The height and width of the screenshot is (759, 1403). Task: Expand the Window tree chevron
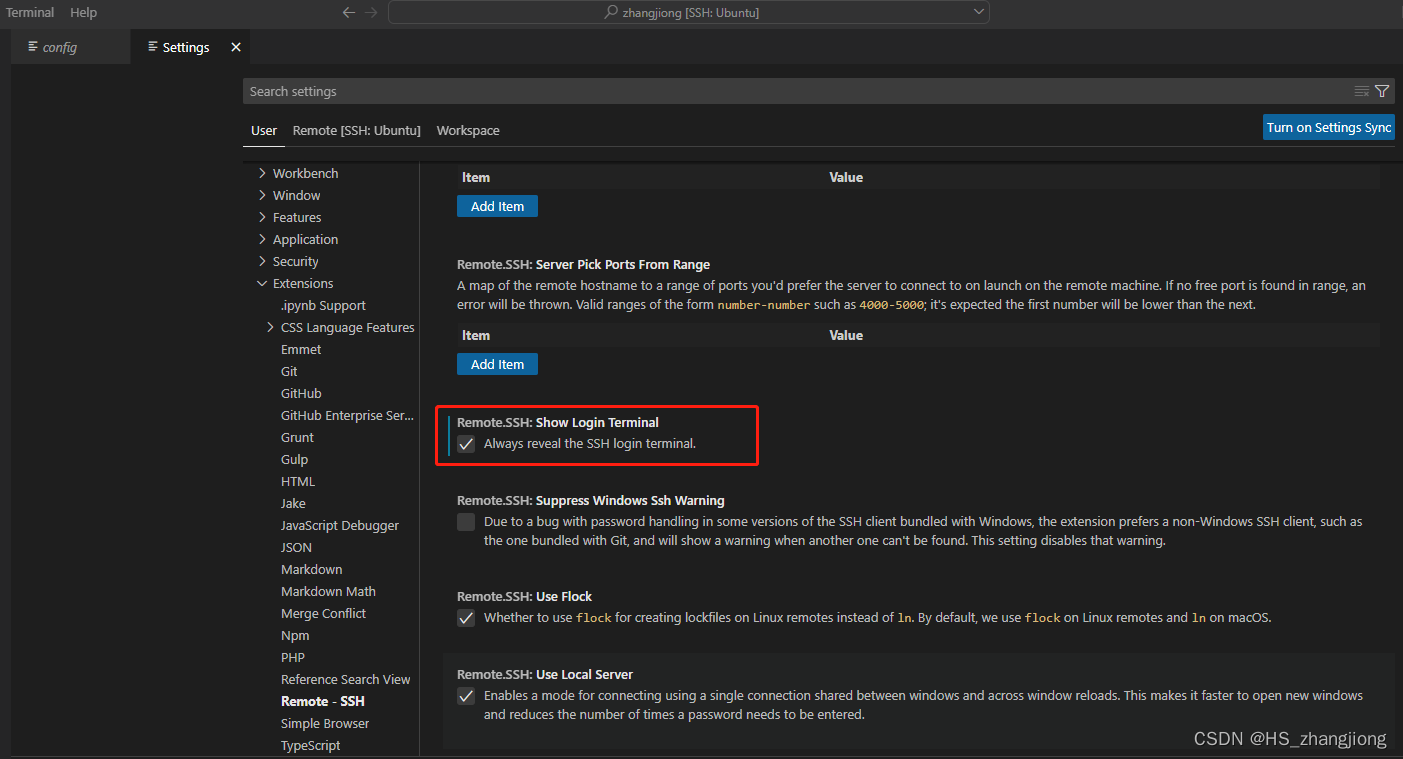[262, 195]
